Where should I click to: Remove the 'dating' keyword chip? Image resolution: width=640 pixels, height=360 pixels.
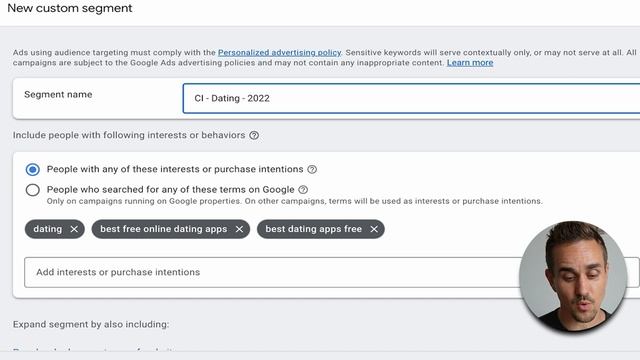pyautogui.click(x=74, y=229)
